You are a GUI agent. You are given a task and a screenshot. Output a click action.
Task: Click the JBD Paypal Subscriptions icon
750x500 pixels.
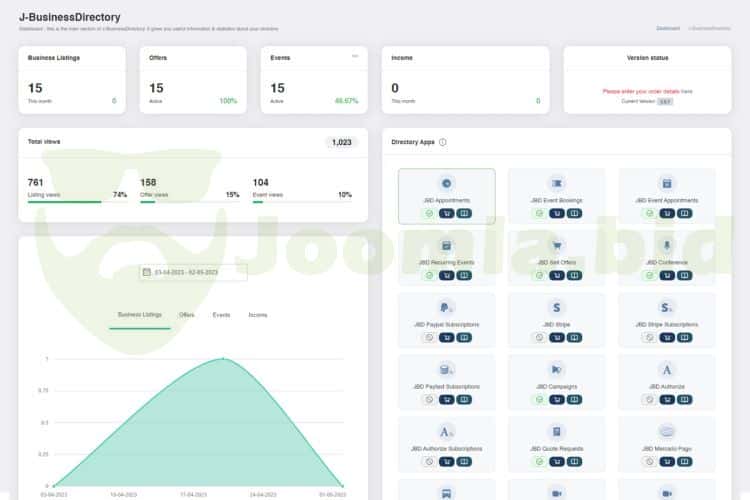[446, 307]
